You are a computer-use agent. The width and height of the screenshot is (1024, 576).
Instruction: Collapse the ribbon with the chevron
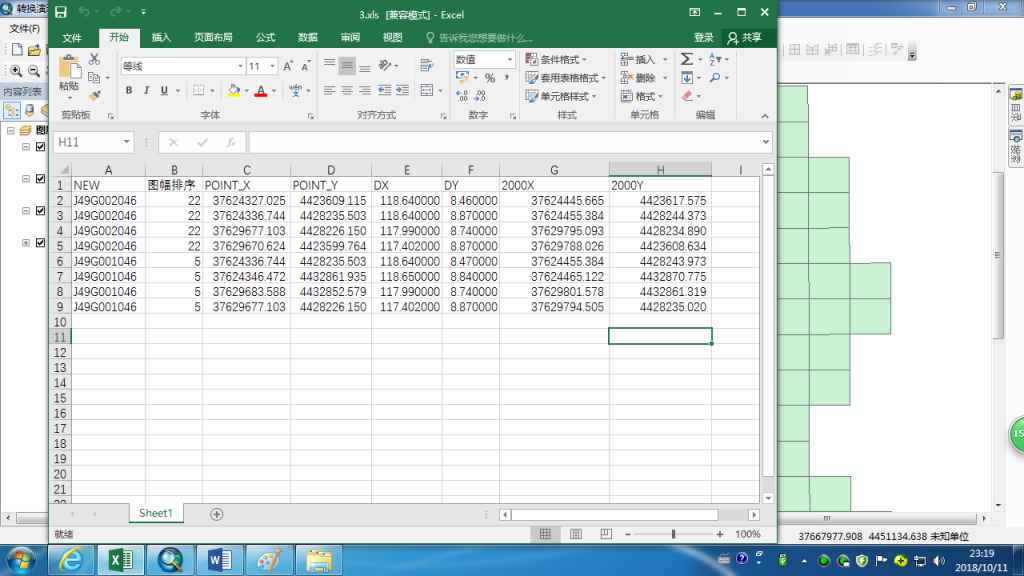(x=765, y=116)
